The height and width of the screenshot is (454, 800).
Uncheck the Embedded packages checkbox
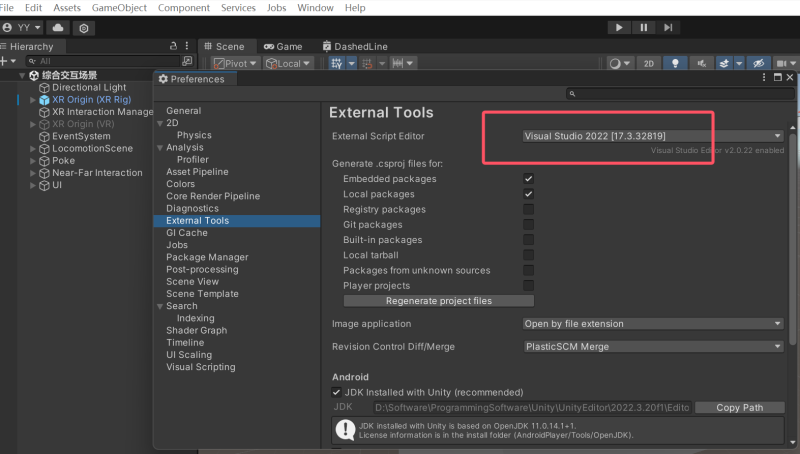pos(528,179)
